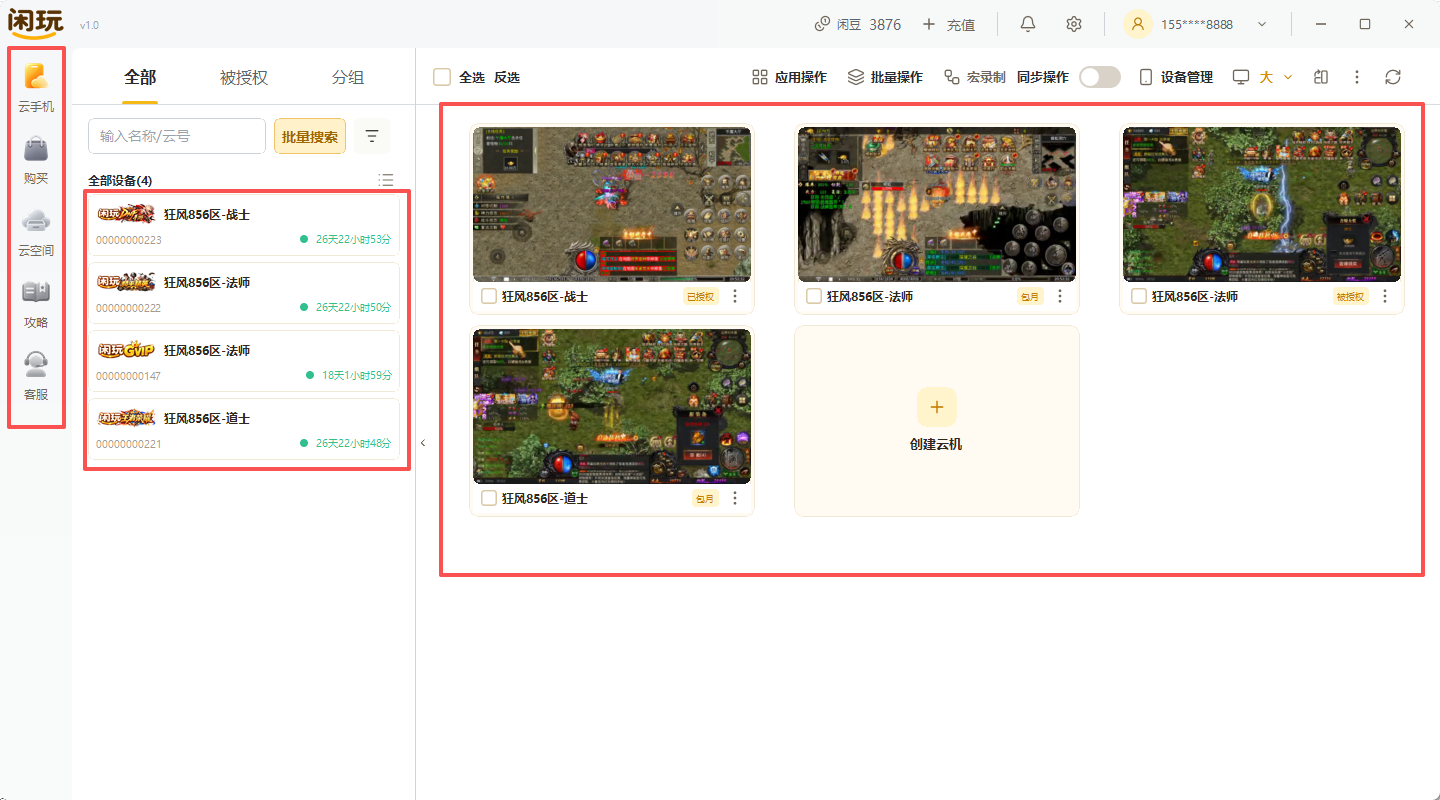Click the 闲玩 logo
The image size is (1440, 800).
pos(36,22)
